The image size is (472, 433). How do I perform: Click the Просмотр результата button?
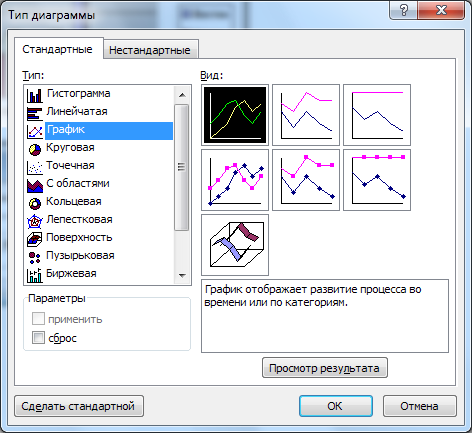coord(325,368)
